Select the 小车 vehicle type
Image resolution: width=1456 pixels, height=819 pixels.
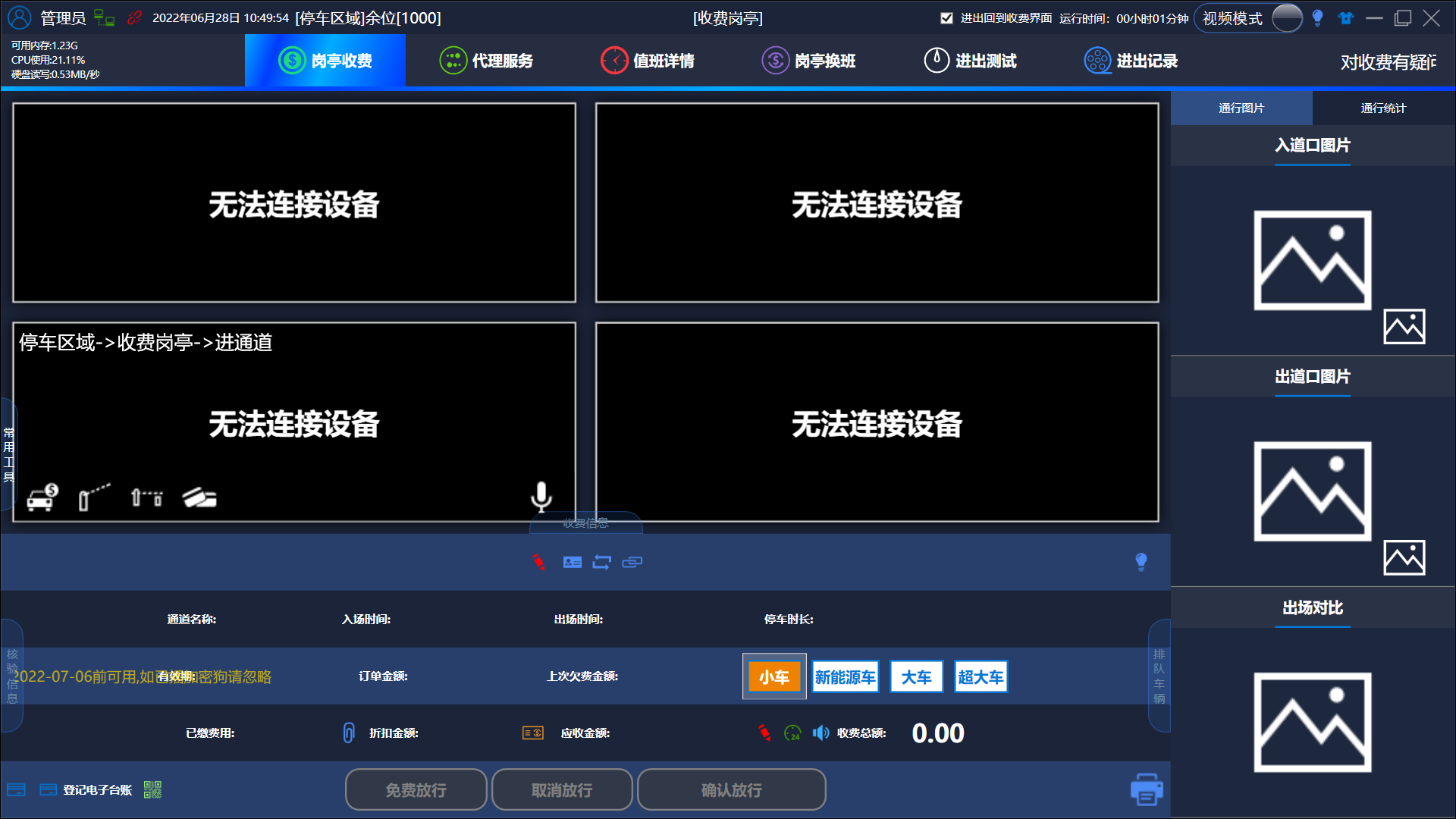(774, 676)
